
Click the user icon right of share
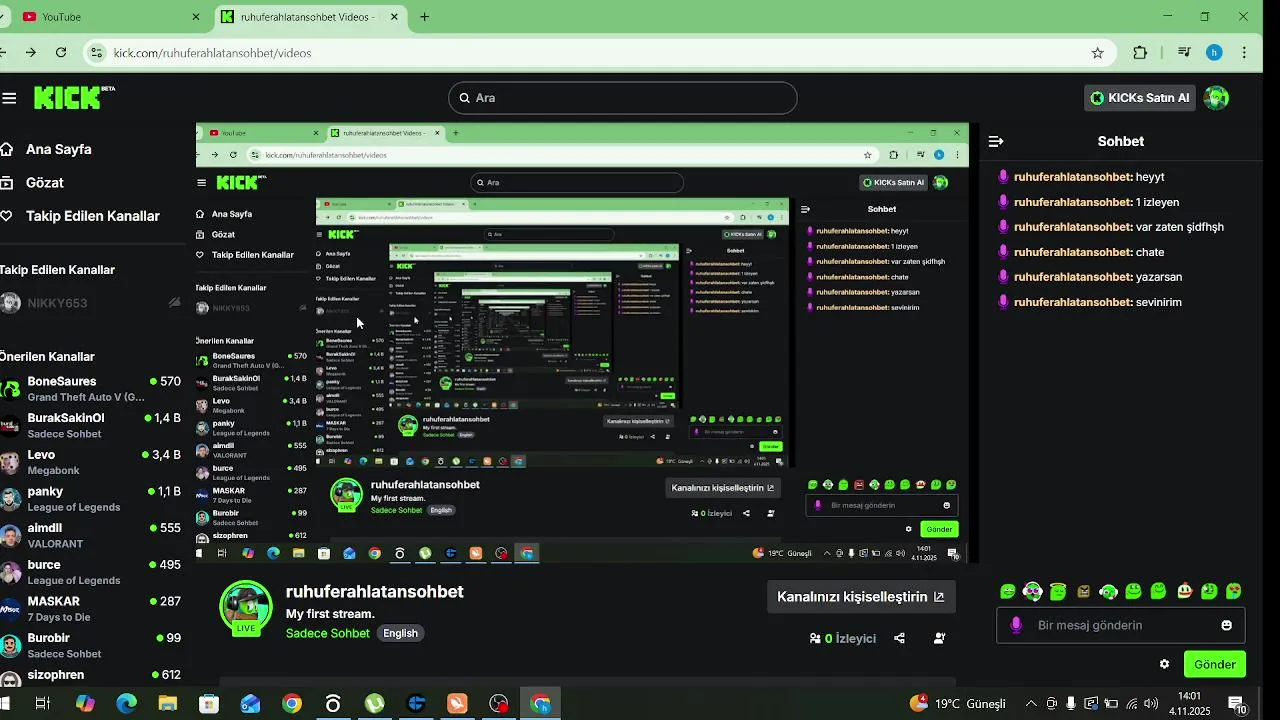[939, 638]
